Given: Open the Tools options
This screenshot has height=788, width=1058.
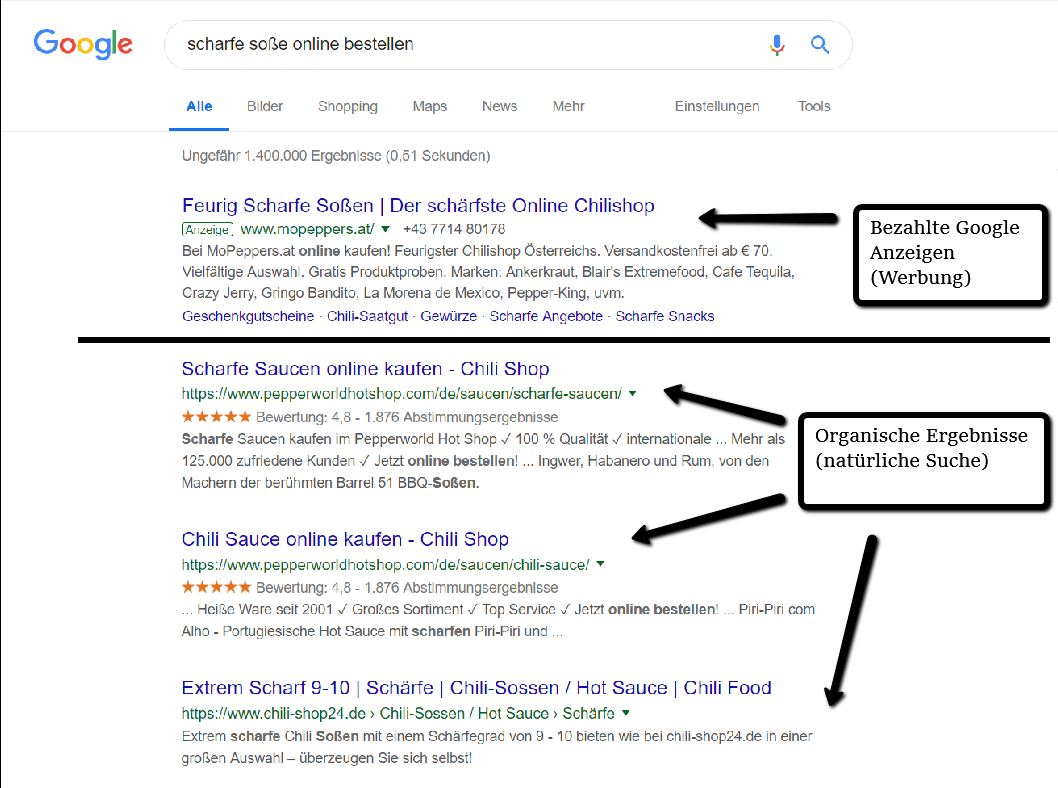Looking at the screenshot, I should pos(814,106).
